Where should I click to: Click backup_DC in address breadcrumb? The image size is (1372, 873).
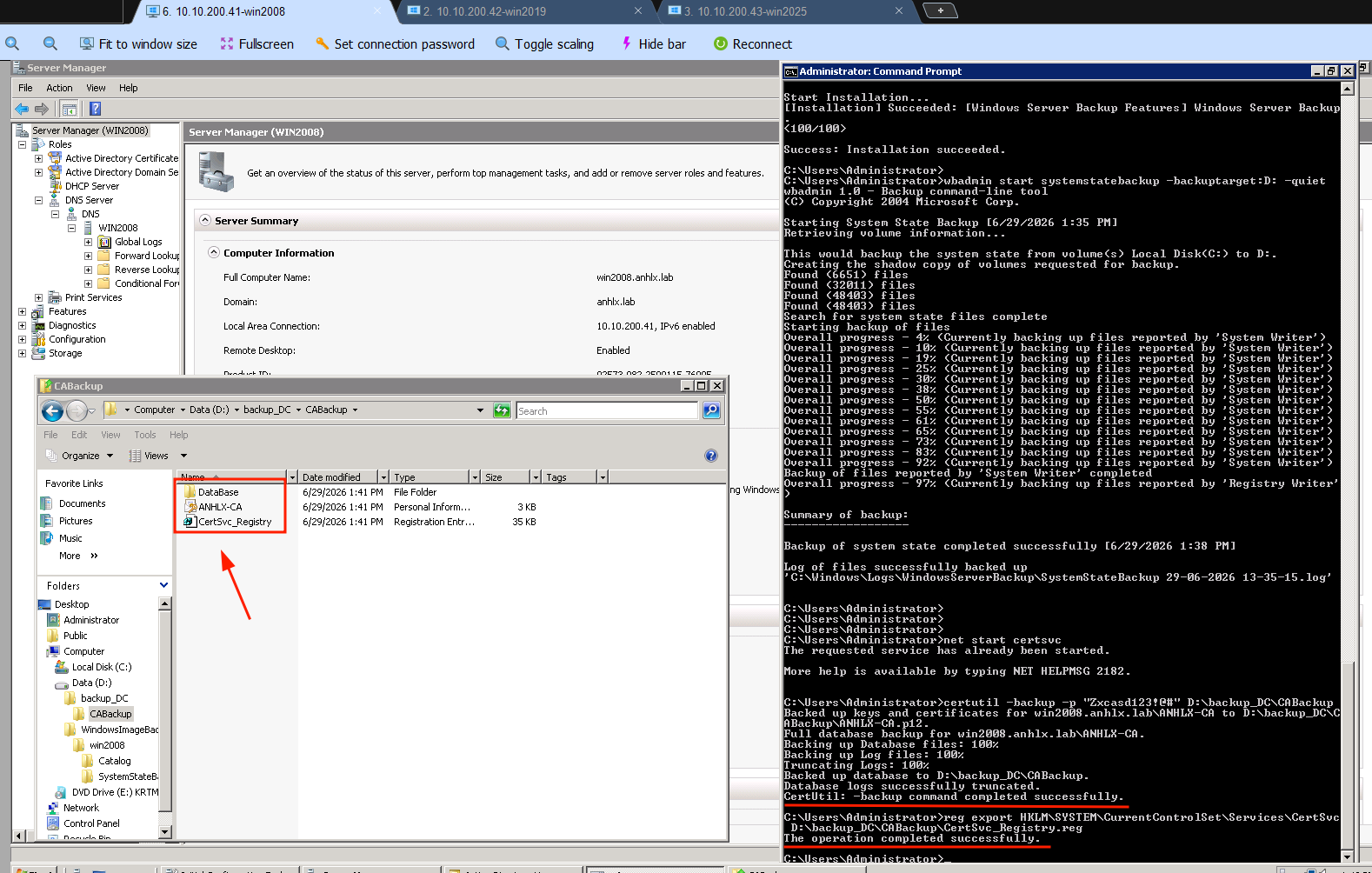click(267, 410)
